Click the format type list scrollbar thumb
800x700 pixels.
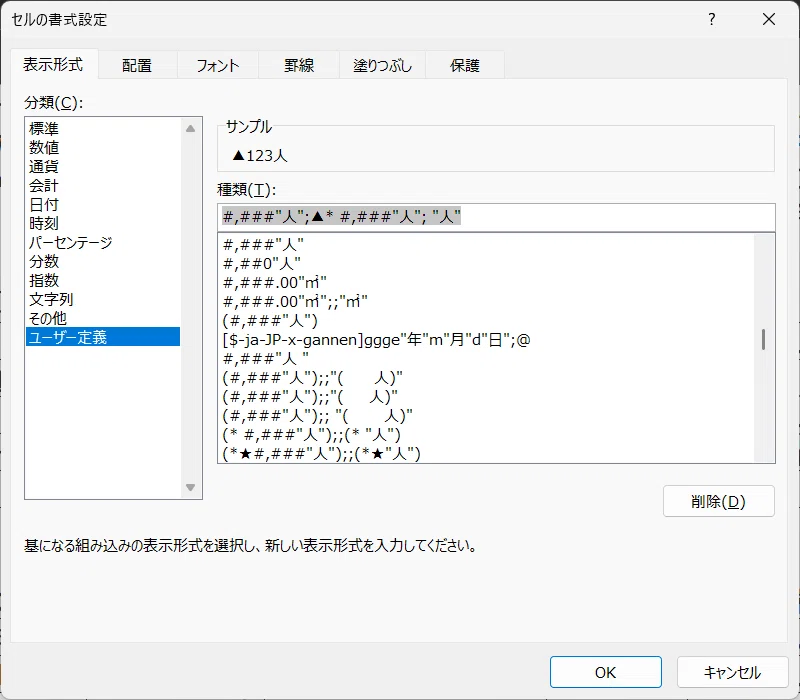[763, 339]
